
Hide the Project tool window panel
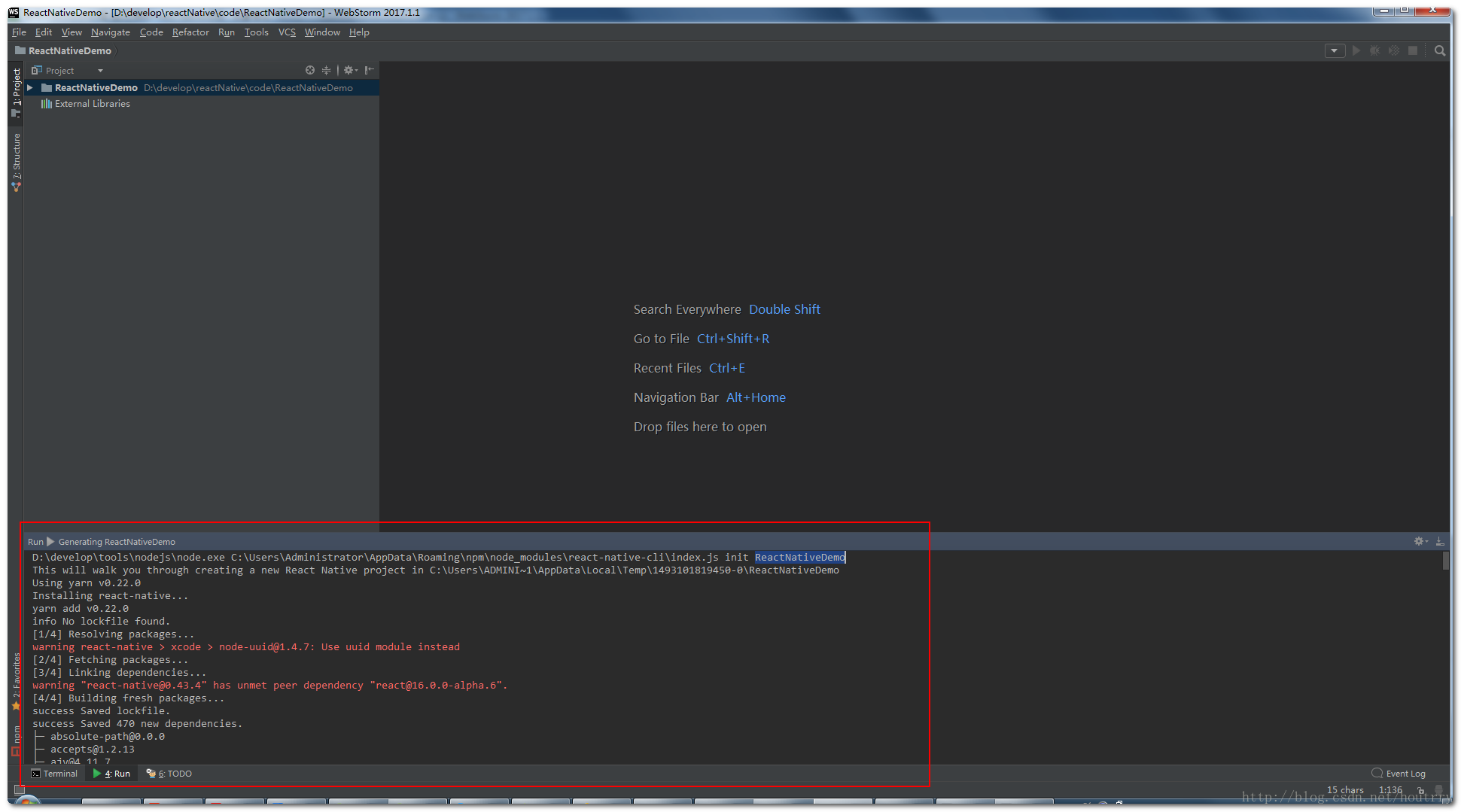(x=369, y=70)
